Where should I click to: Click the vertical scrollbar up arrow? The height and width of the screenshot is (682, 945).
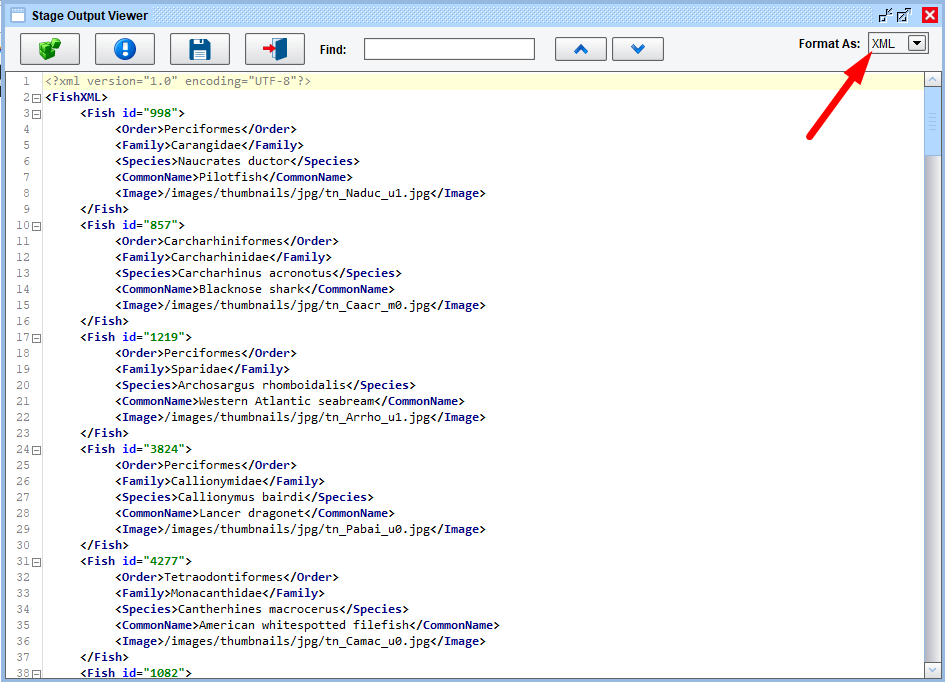[932, 80]
